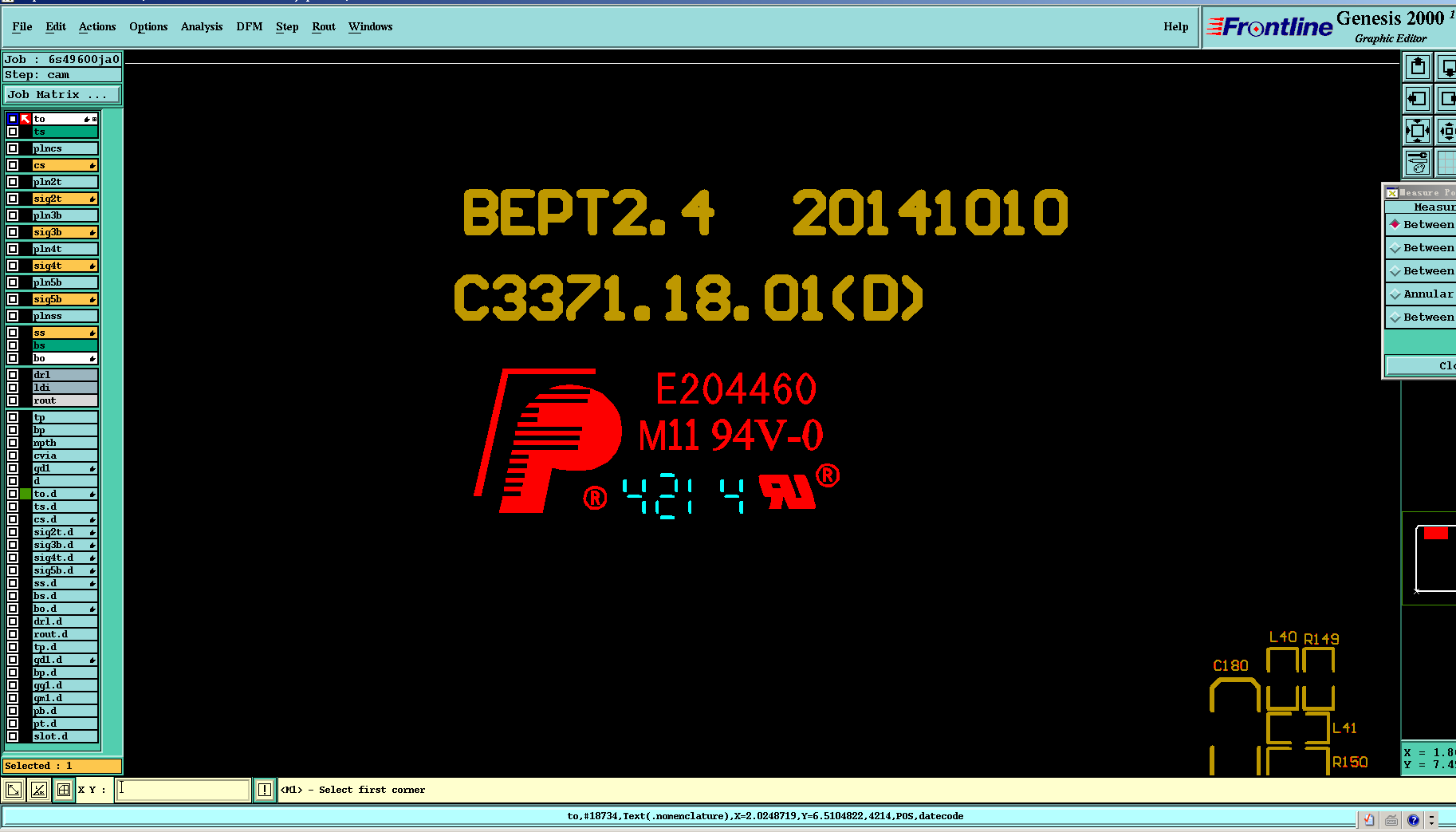Open the Edit menu
Image resolution: width=1456 pixels, height=832 pixels.
(x=56, y=26)
